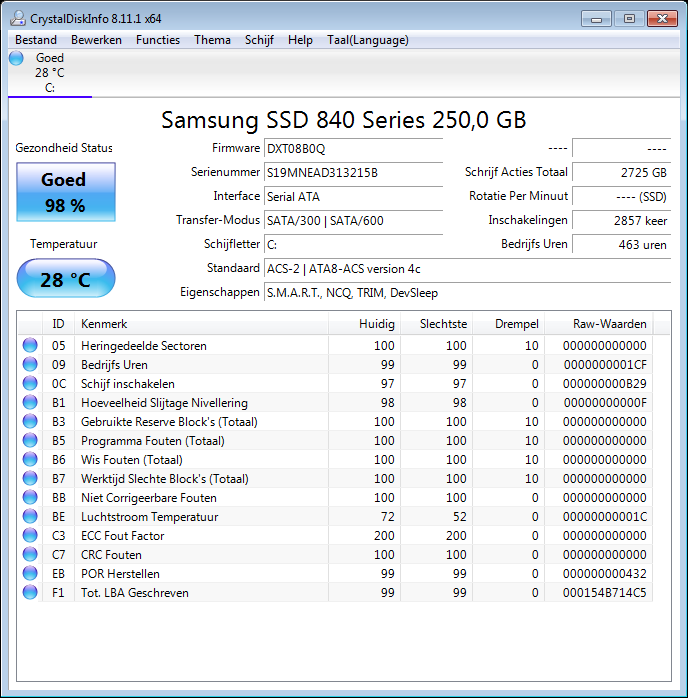Click the Inschakelingen value 2857 keer

(621, 221)
